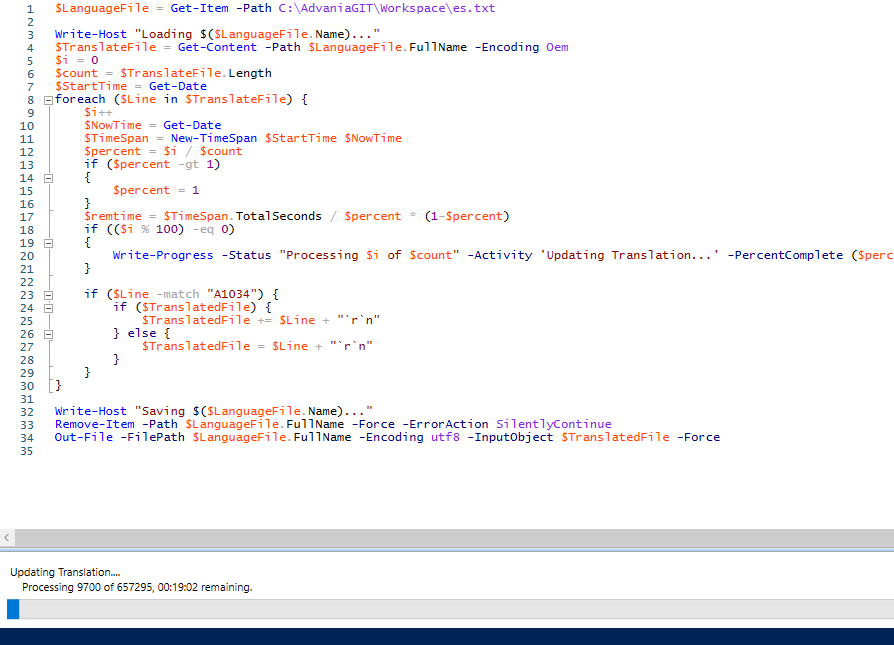Viewport: 894px width, 645px height.
Task: Click the 'Updating Translation....' activity text
Action: pos(64,572)
